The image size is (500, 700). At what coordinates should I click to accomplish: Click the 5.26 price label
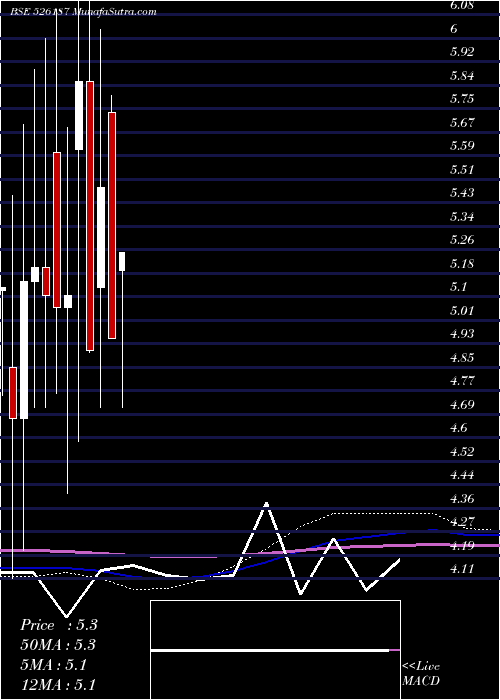coord(462,240)
